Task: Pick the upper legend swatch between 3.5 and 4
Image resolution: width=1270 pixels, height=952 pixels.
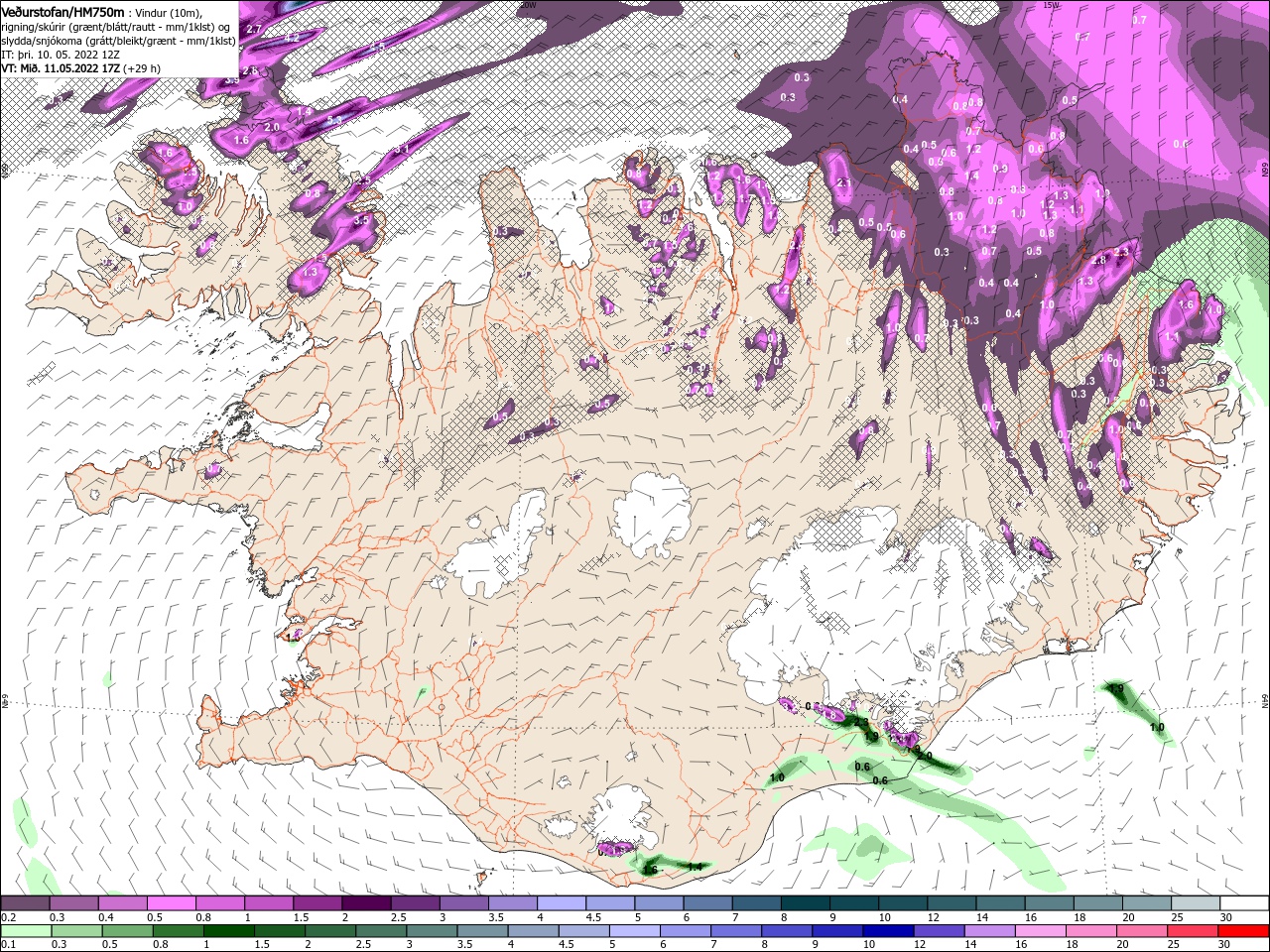Action: (x=512, y=903)
